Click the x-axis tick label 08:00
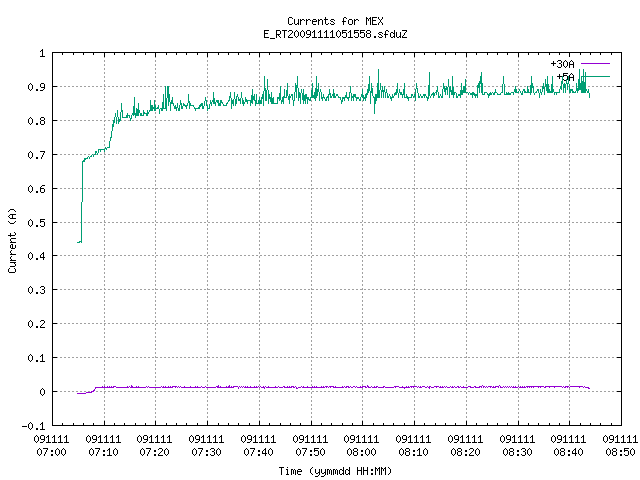 pyautogui.click(x=362, y=452)
